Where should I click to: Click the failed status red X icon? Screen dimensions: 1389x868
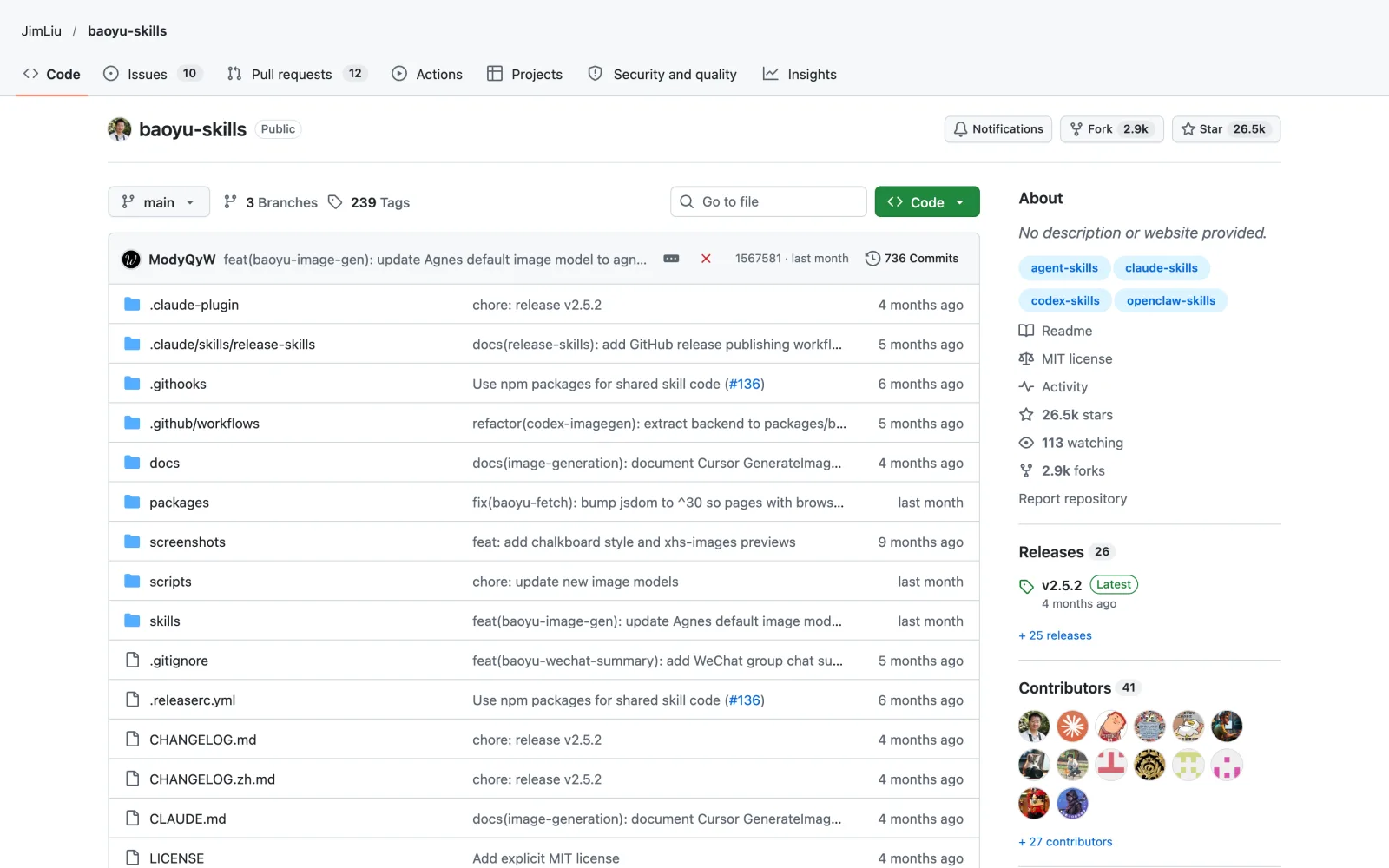(706, 259)
